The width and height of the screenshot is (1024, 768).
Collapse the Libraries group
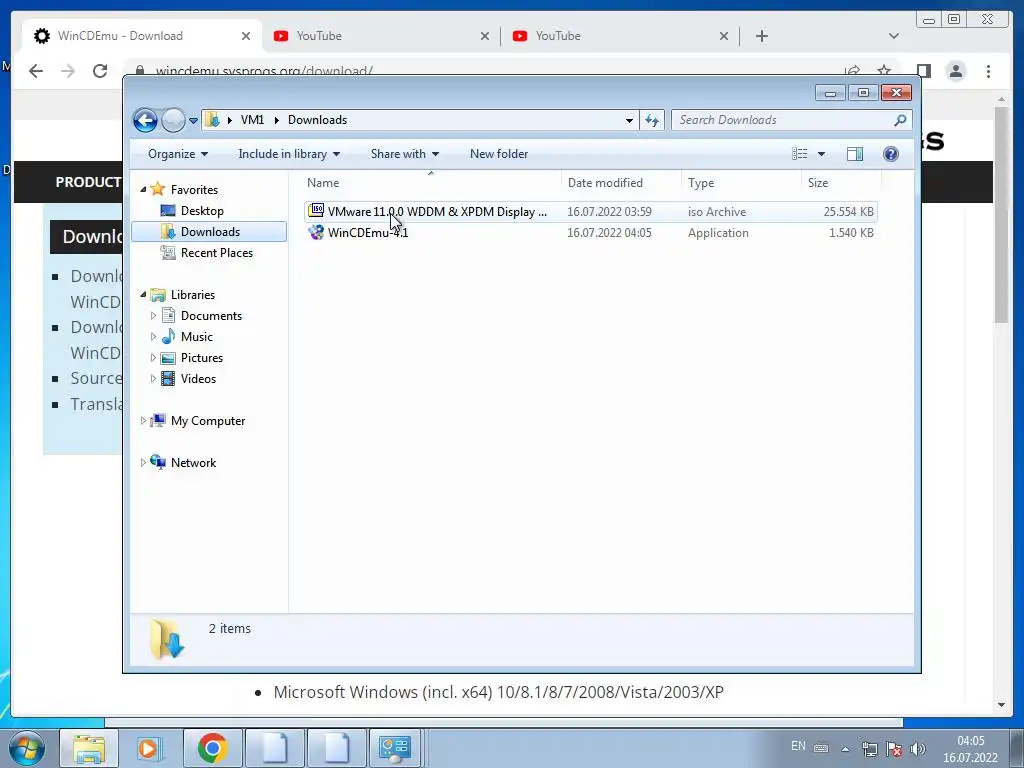tap(143, 295)
